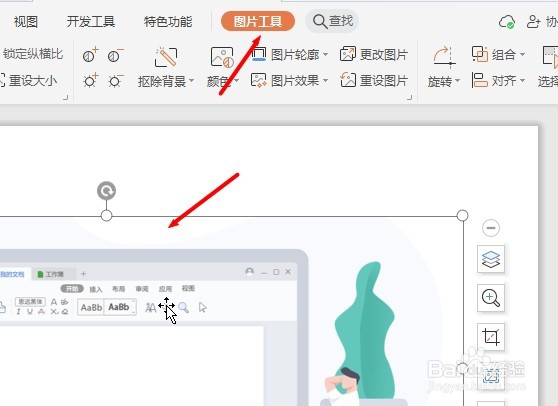Expand the 抠除背景 dropdown arrow
The image size is (558, 406).
click(x=191, y=80)
